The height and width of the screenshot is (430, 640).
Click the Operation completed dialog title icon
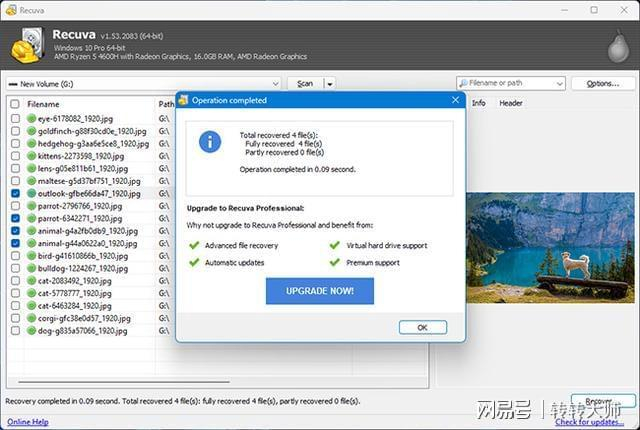(x=183, y=100)
